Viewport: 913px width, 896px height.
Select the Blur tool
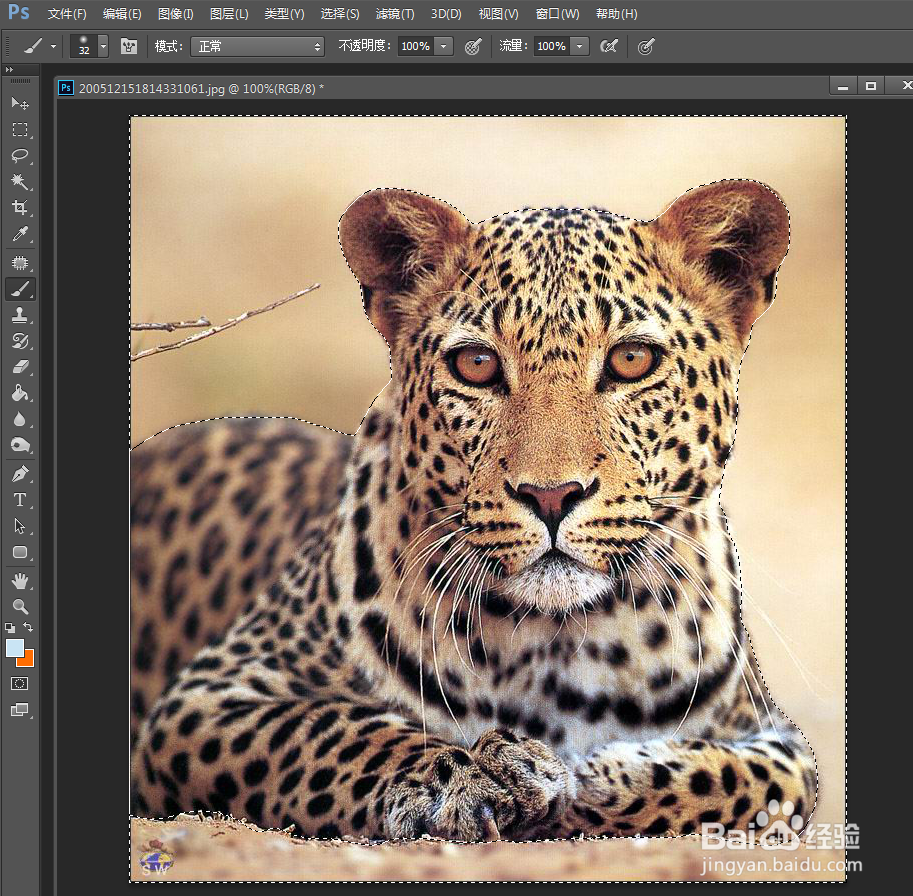pyautogui.click(x=20, y=419)
